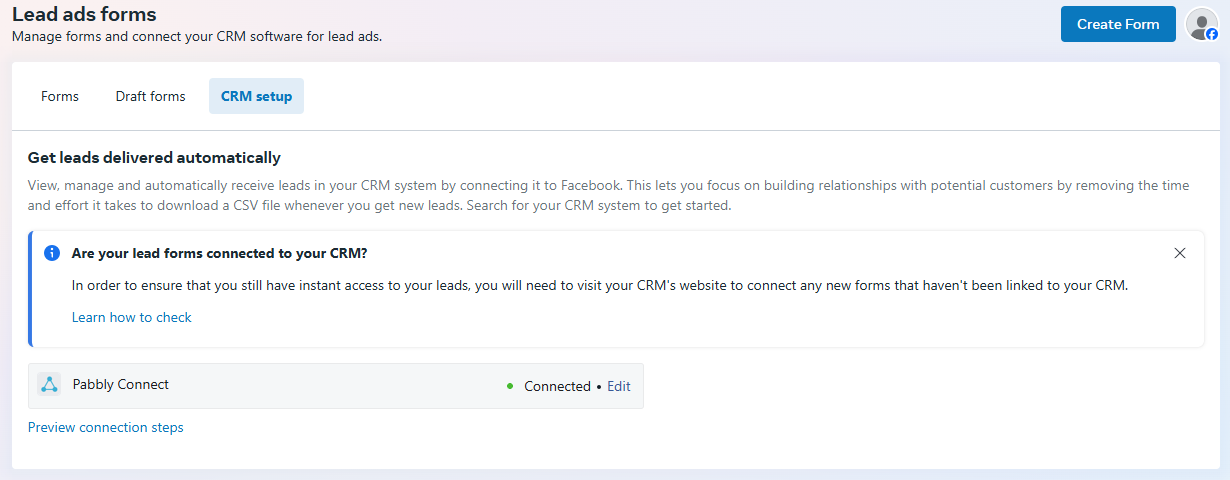Image resolution: width=1230 pixels, height=480 pixels.
Task: Open the profile avatar menu
Action: point(1201,24)
